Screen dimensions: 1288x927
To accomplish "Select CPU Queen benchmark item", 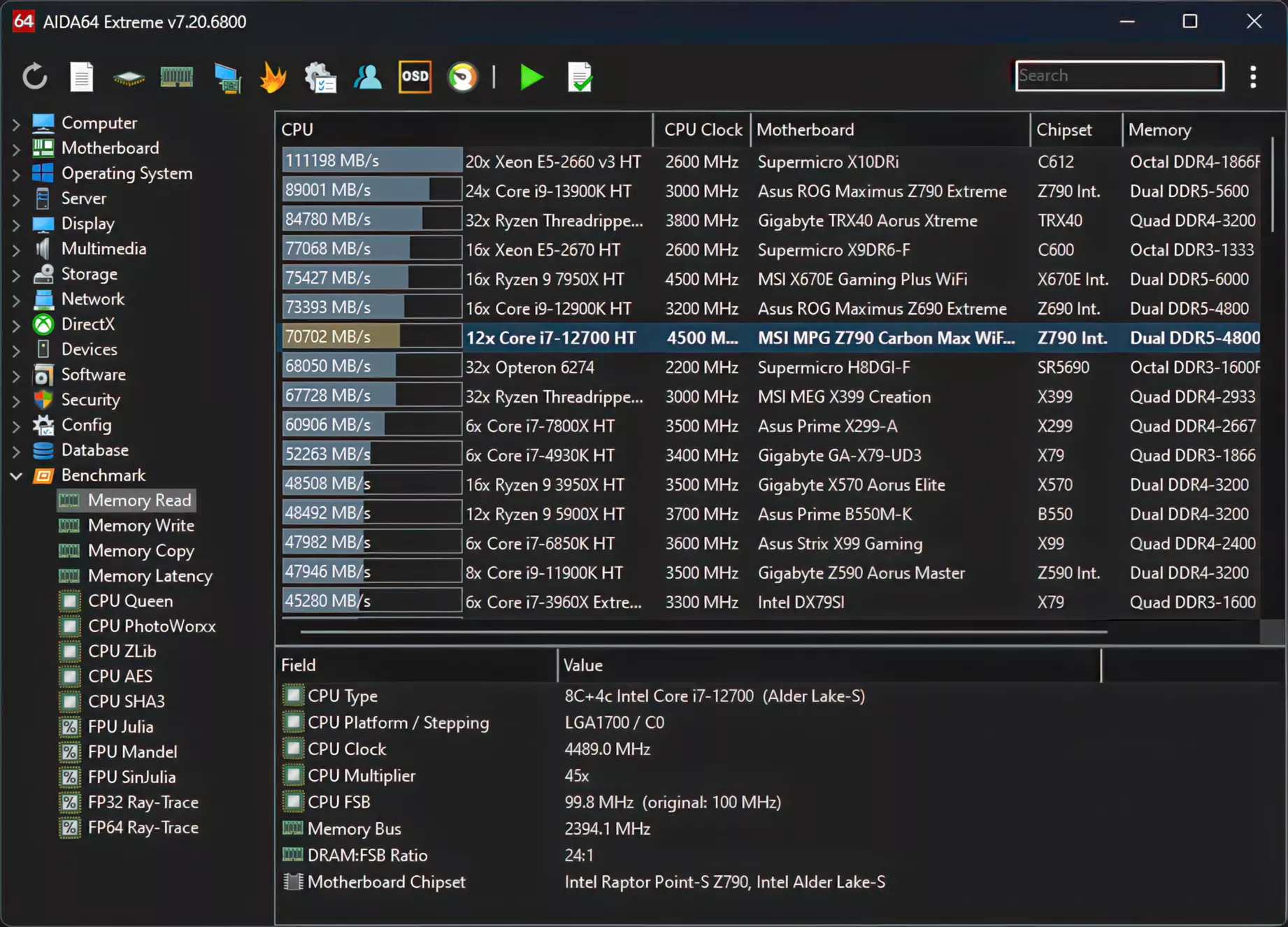I will 130,601.
